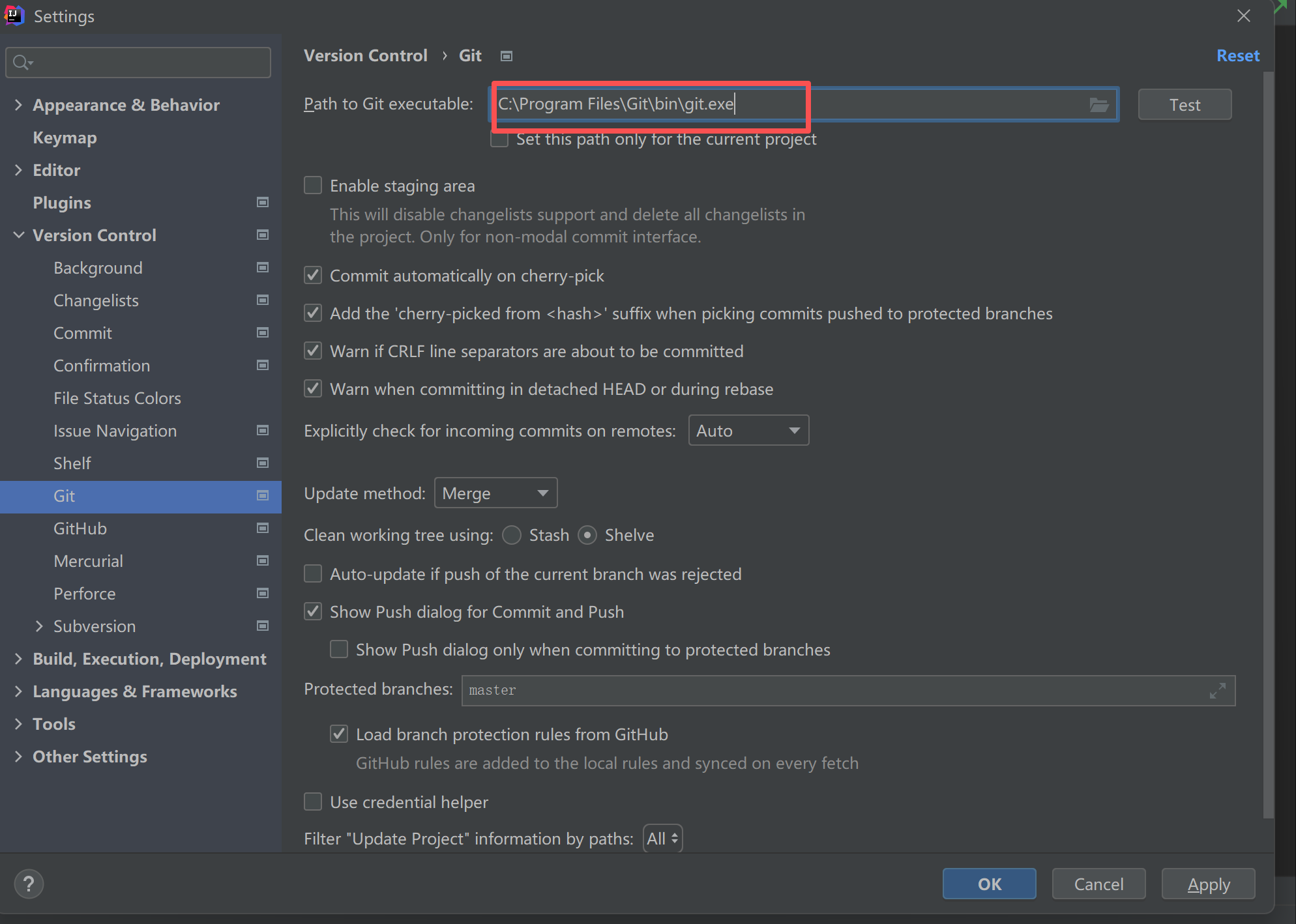Select Mercurial in the settings tree
The width and height of the screenshot is (1296, 924).
[x=88, y=561]
